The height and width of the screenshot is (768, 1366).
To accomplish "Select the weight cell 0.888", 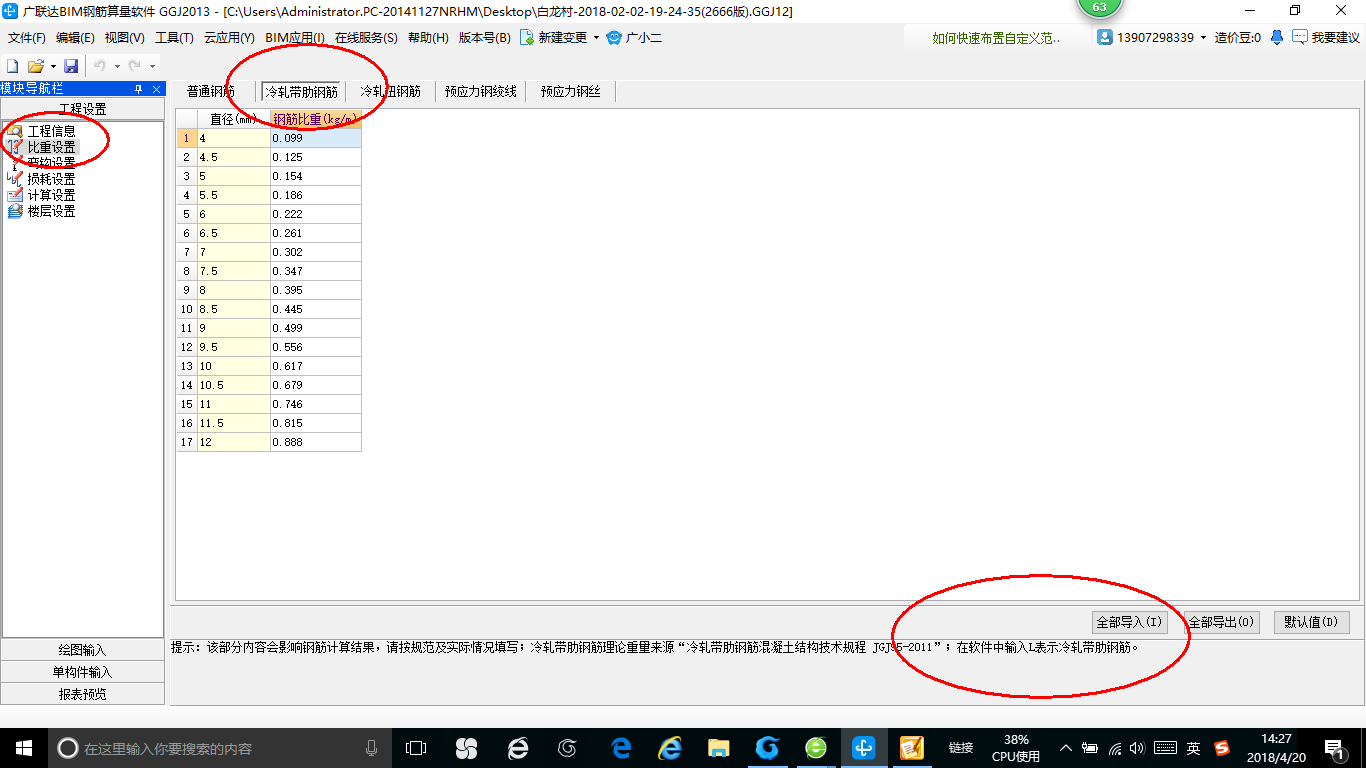I will (316, 442).
